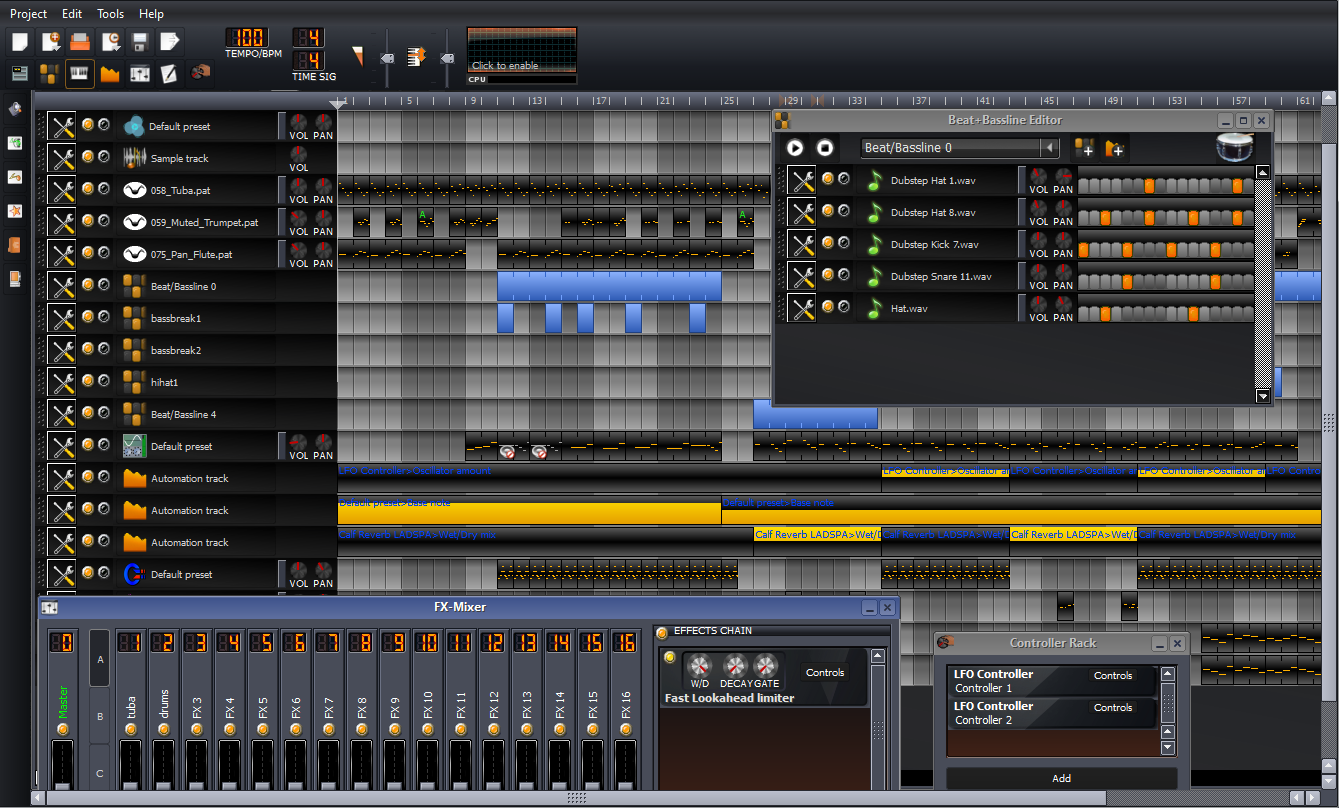Mute the Sample track with its green LED
This screenshot has height=808, width=1339.
[89, 157]
